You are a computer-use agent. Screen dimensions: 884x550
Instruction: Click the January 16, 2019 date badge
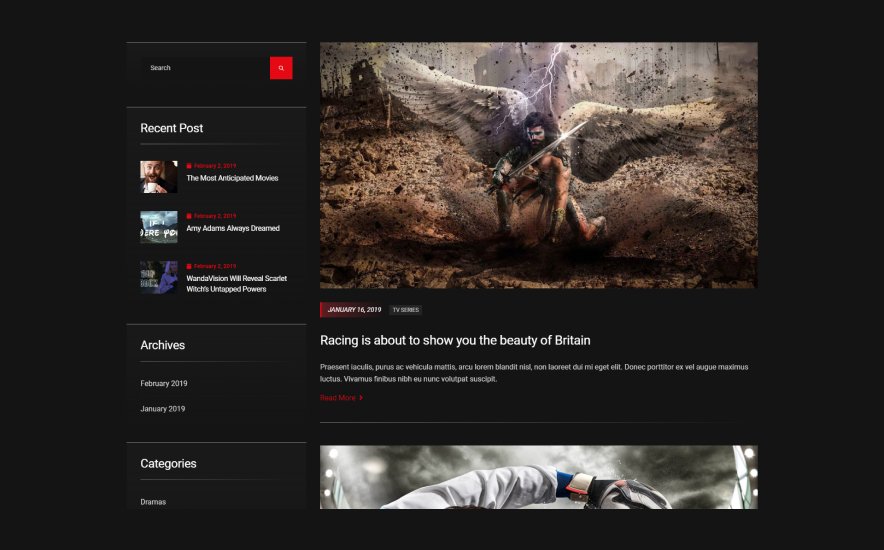click(x=352, y=310)
